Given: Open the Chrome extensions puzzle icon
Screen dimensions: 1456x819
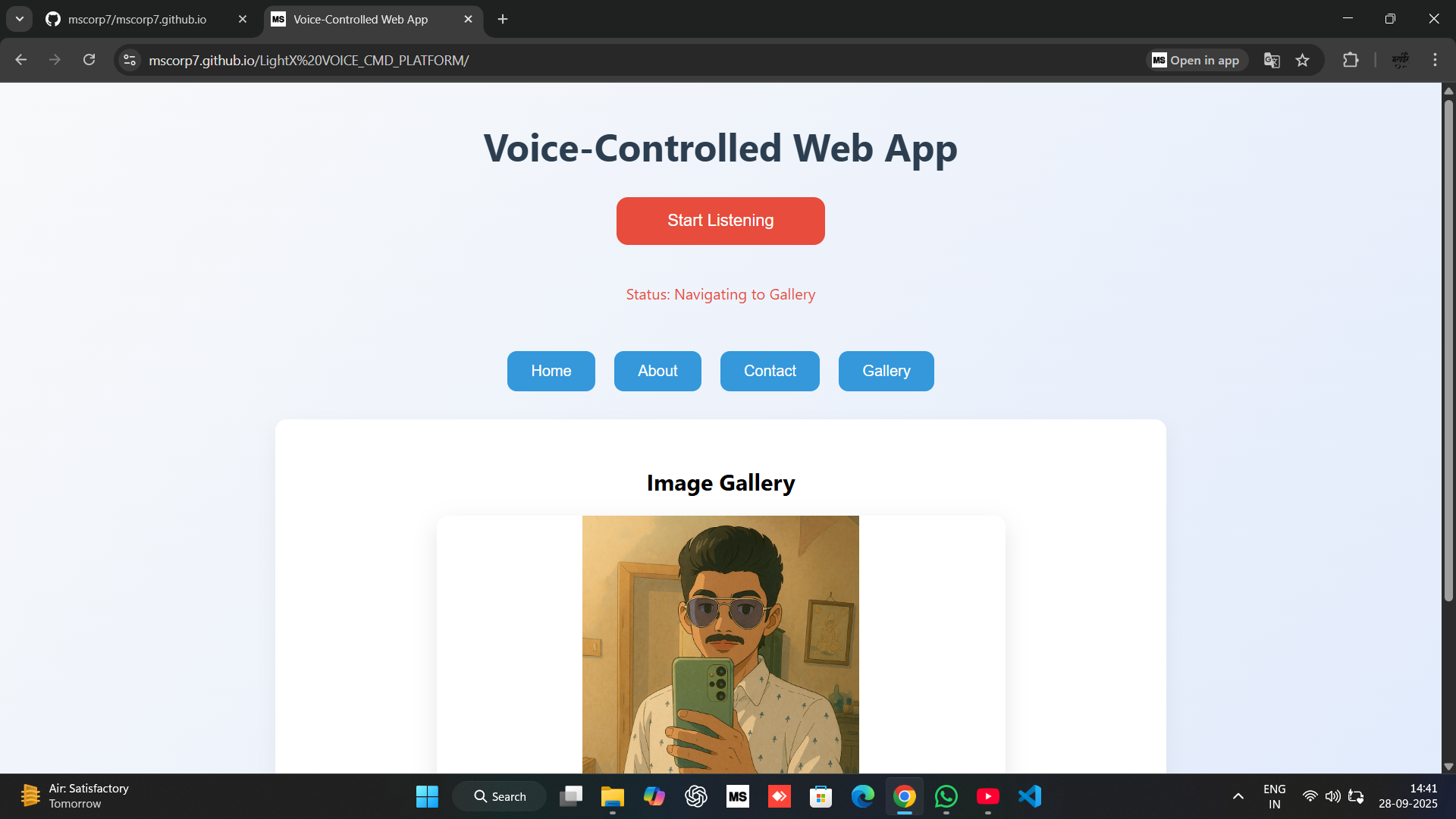Looking at the screenshot, I should pyautogui.click(x=1351, y=60).
